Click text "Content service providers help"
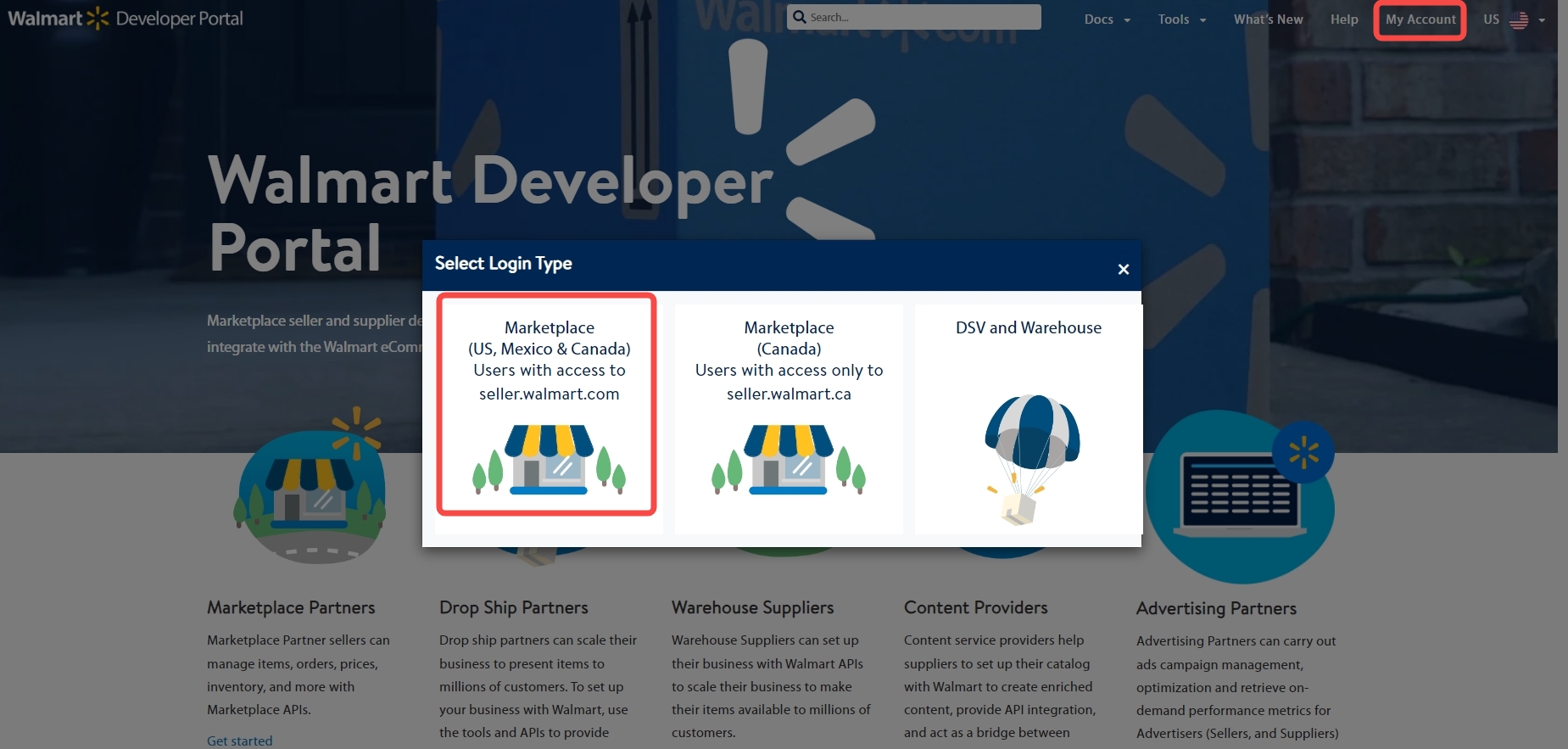This screenshot has width=1568, height=749. pyautogui.click(x=994, y=640)
